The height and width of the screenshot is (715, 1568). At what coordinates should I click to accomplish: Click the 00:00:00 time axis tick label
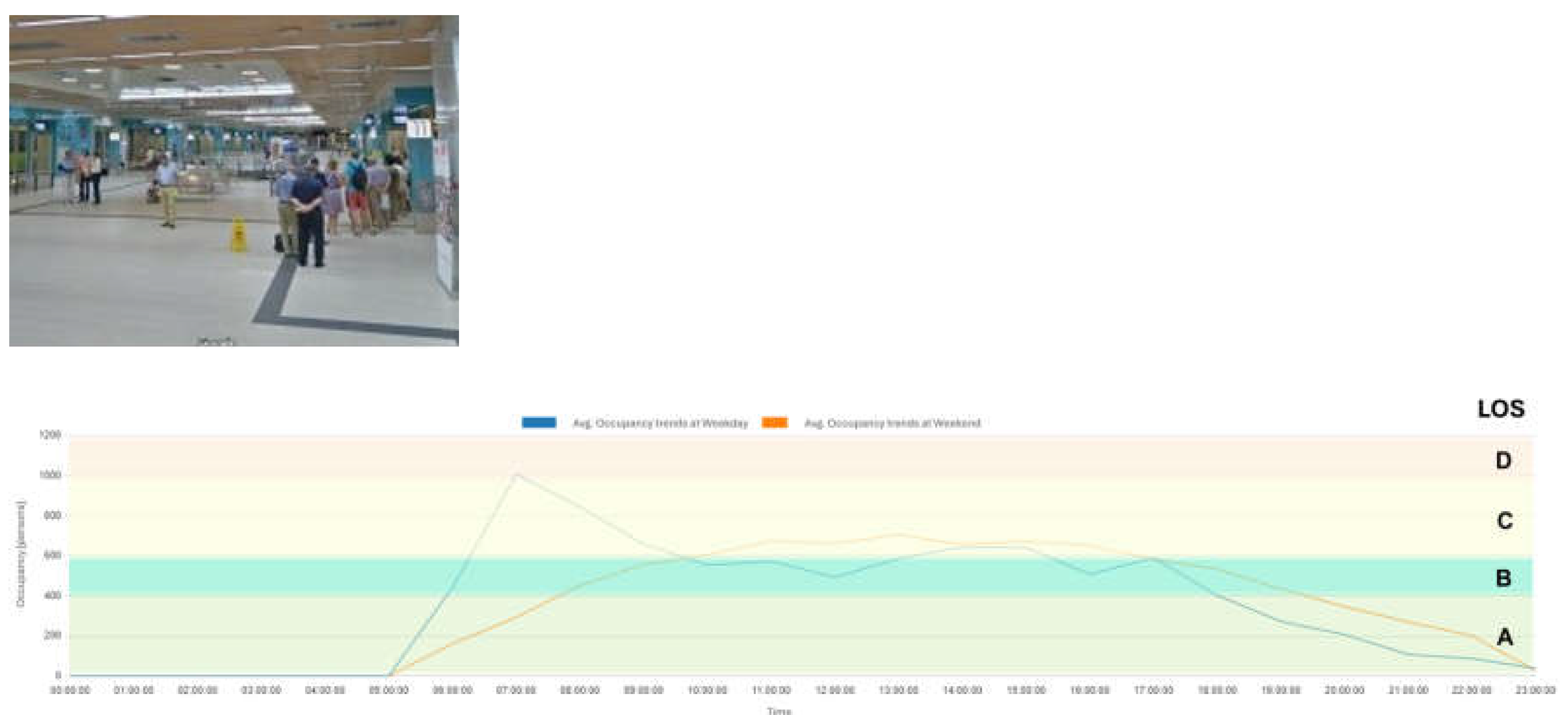pos(71,690)
